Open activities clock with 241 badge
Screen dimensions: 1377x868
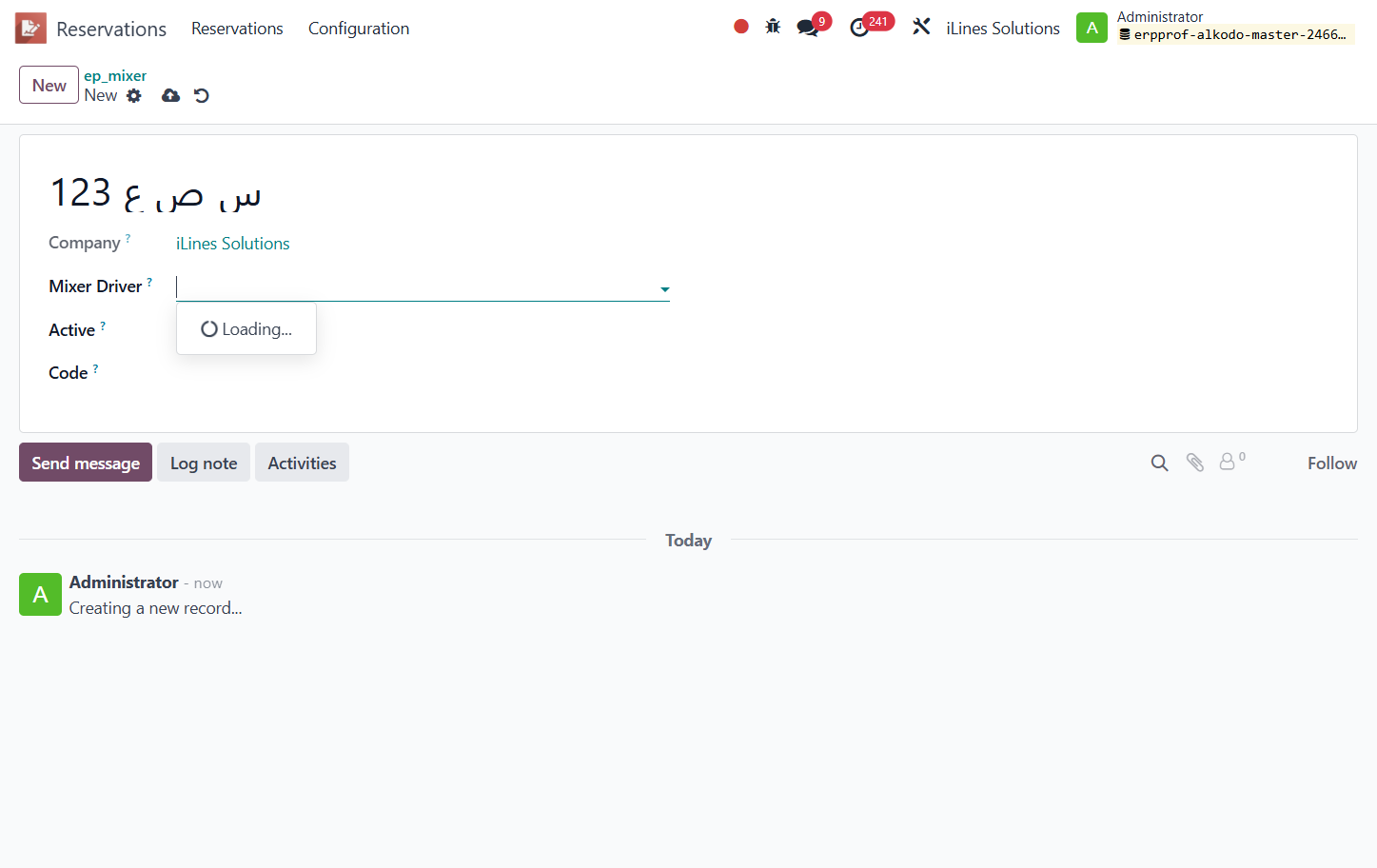[x=859, y=28]
